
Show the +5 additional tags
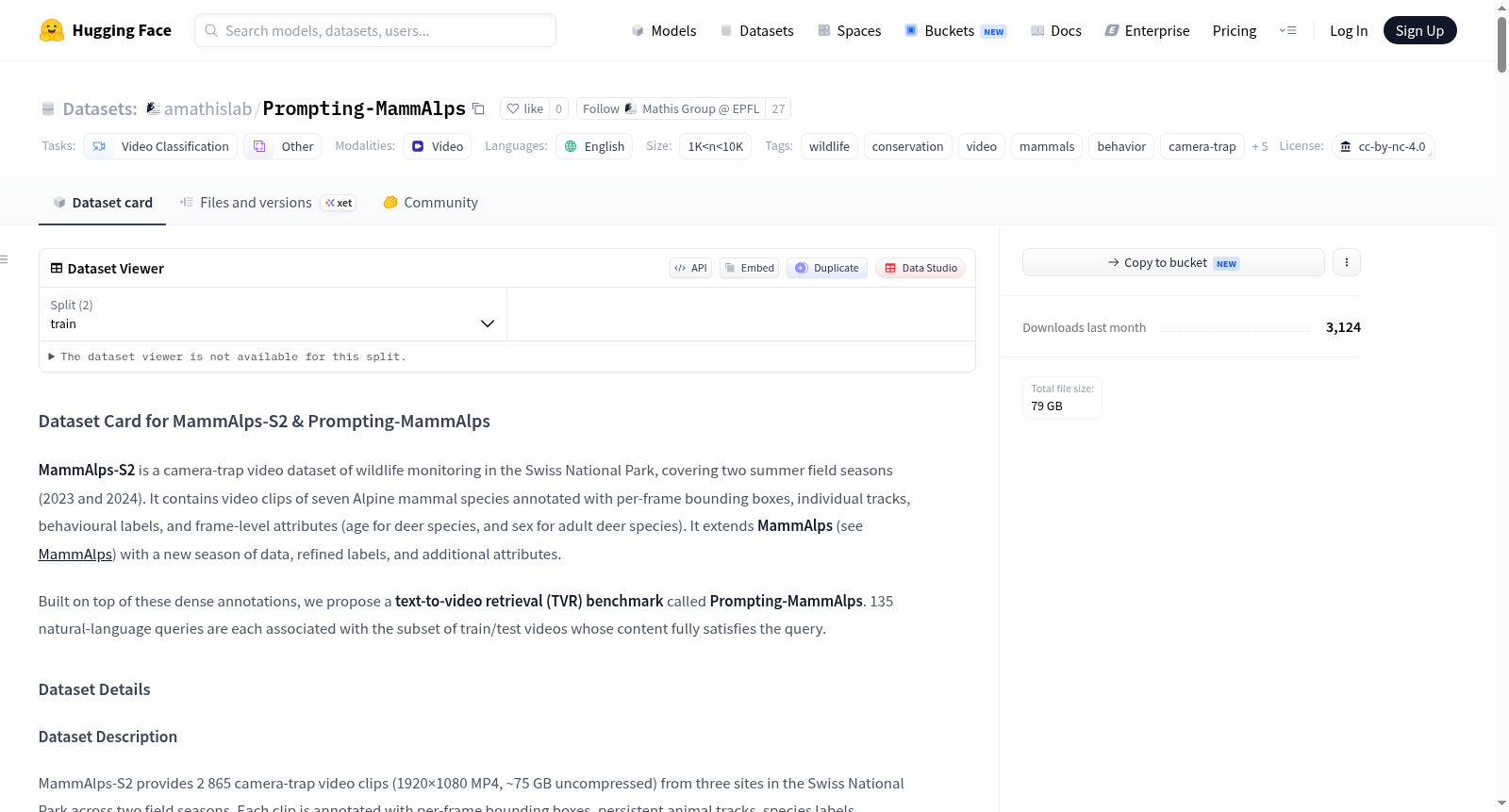click(1259, 146)
